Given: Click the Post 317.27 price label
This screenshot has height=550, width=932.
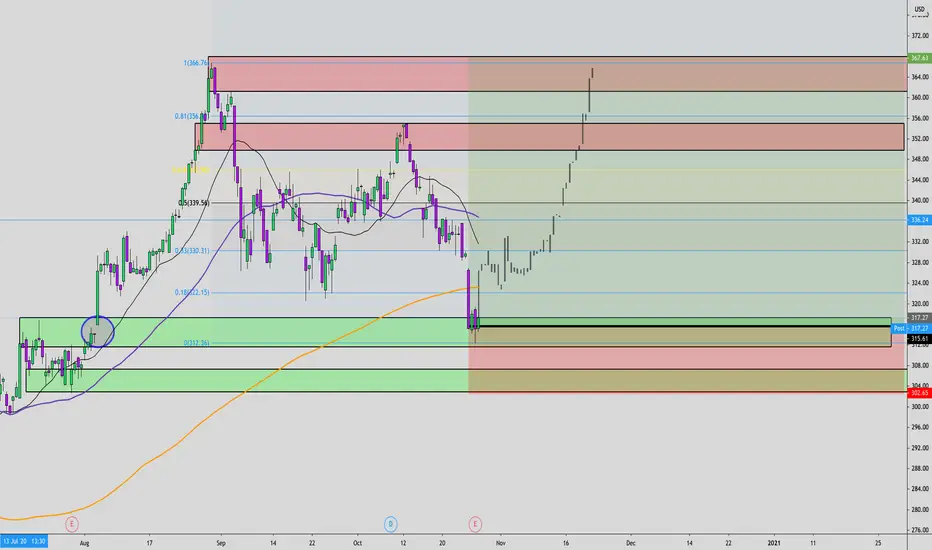Looking at the screenshot, I should 911,328.
